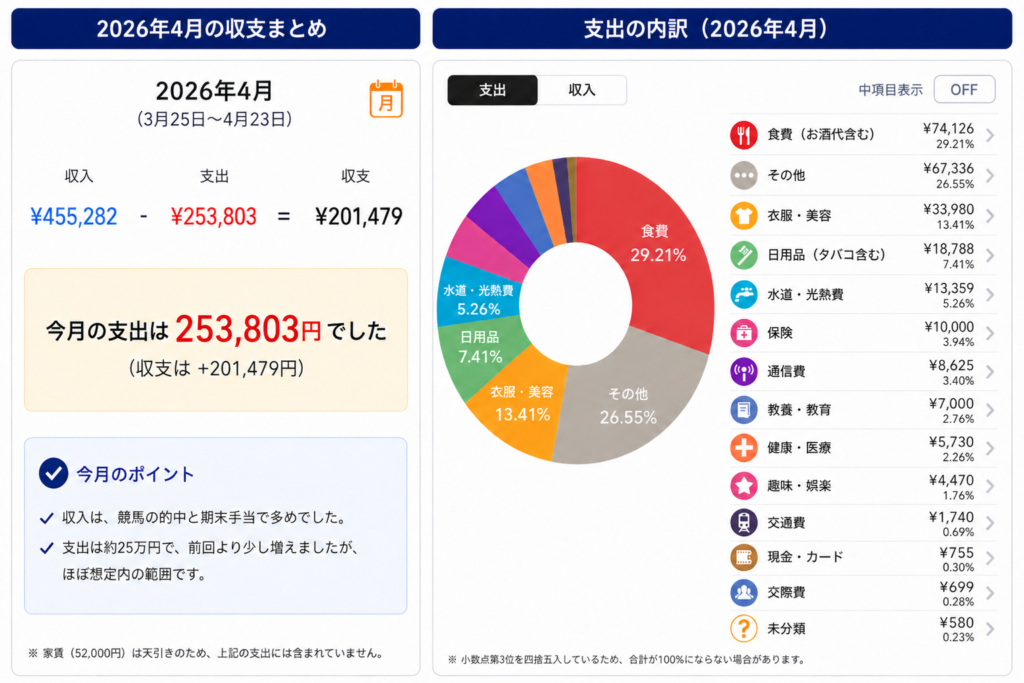Switch to the 収入 tab

point(582,90)
